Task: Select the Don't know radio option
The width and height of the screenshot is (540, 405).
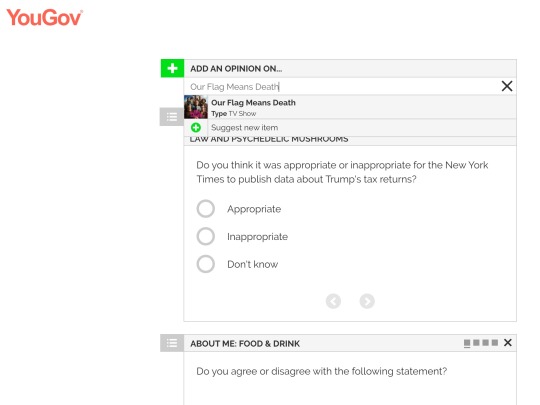Action: (206, 264)
